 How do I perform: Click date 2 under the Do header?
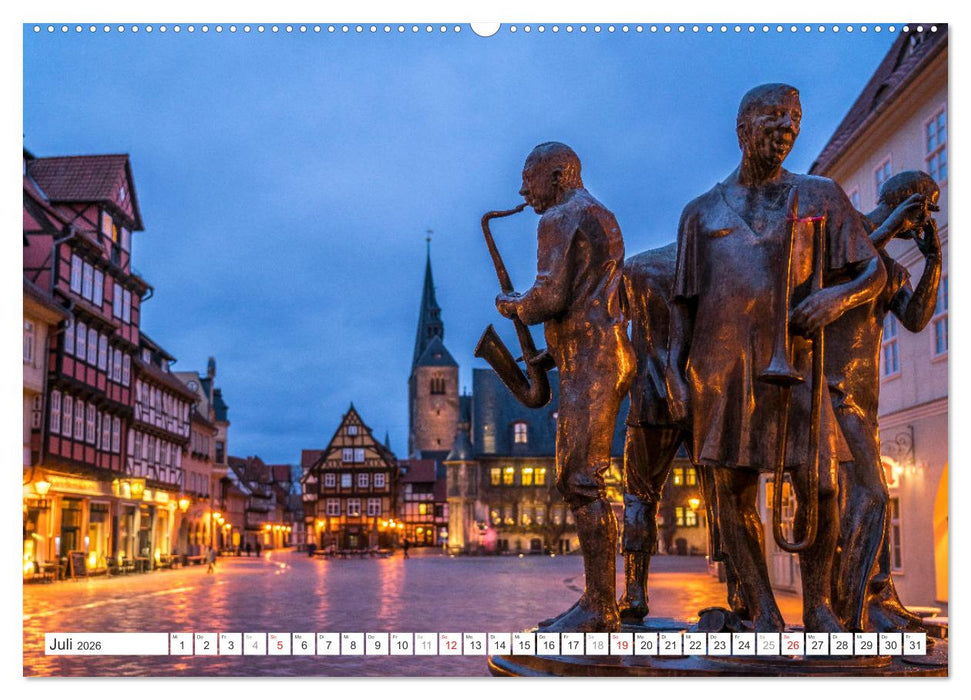207,644
